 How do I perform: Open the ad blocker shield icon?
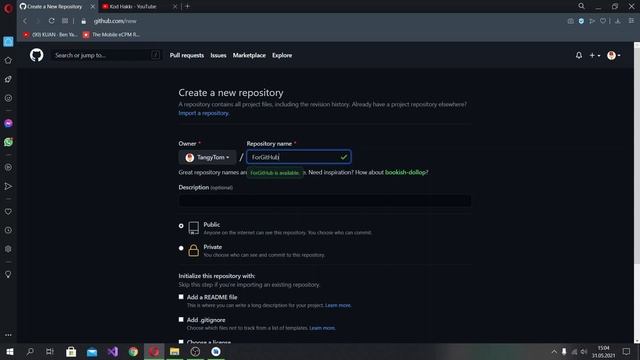[x=581, y=21]
